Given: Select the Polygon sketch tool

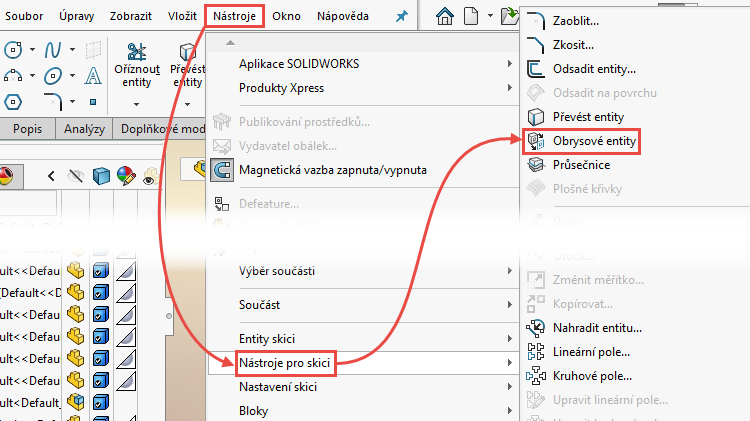Looking at the screenshot, I should [x=13, y=101].
